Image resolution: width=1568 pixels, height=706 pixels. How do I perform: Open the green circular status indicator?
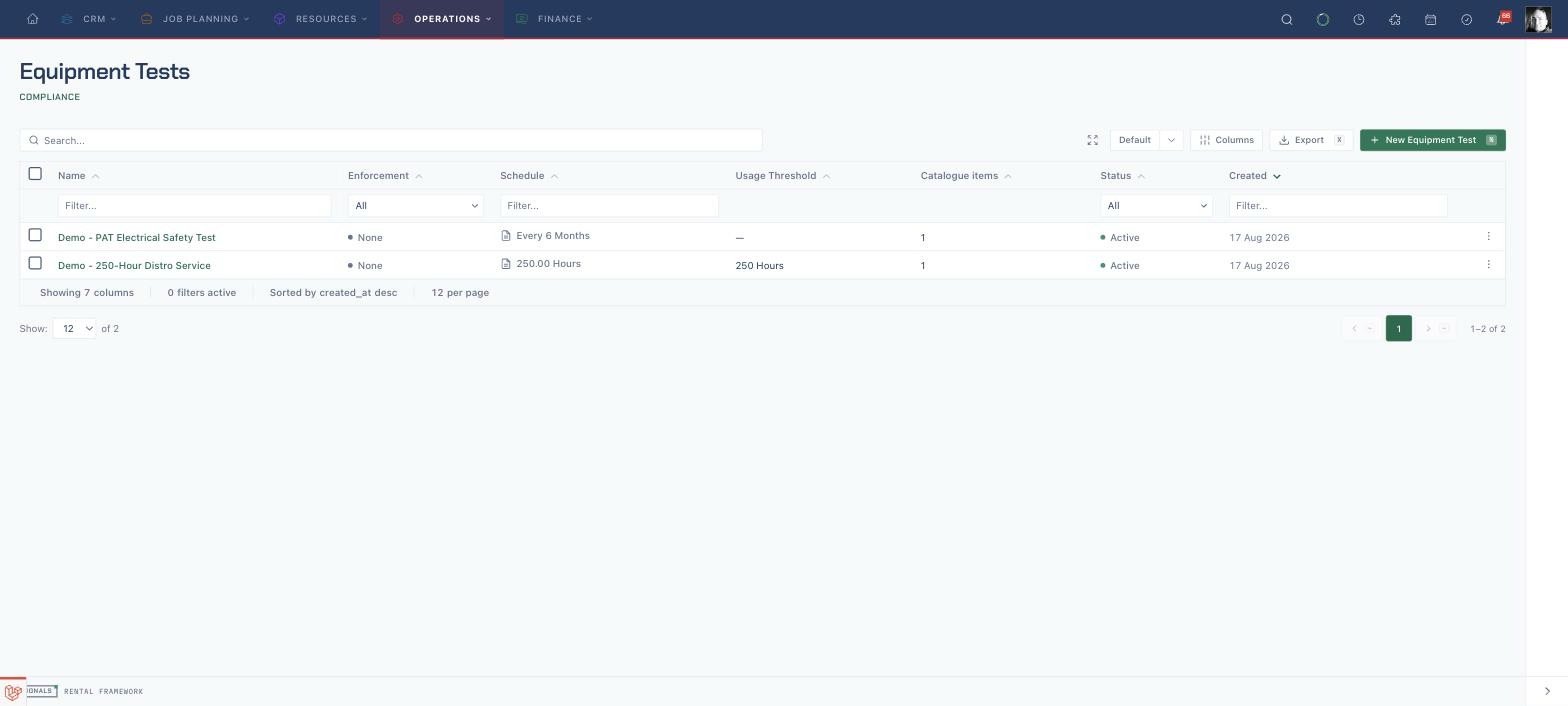(x=1323, y=19)
